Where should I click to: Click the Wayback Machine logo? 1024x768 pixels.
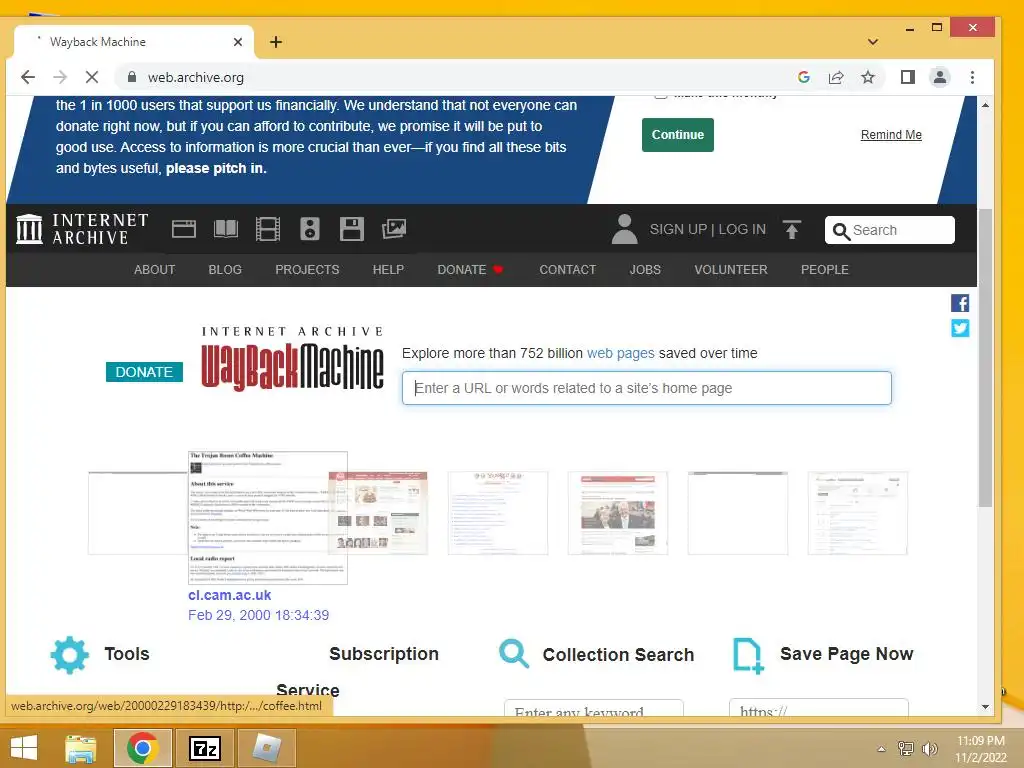pyautogui.click(x=292, y=358)
